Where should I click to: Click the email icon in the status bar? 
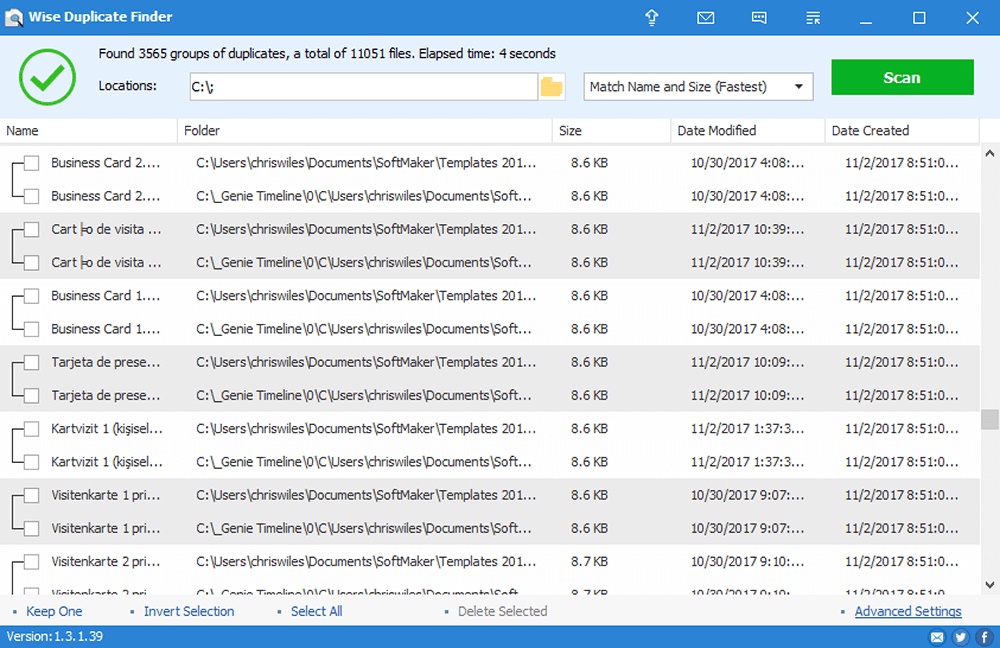pyautogui.click(x=937, y=637)
